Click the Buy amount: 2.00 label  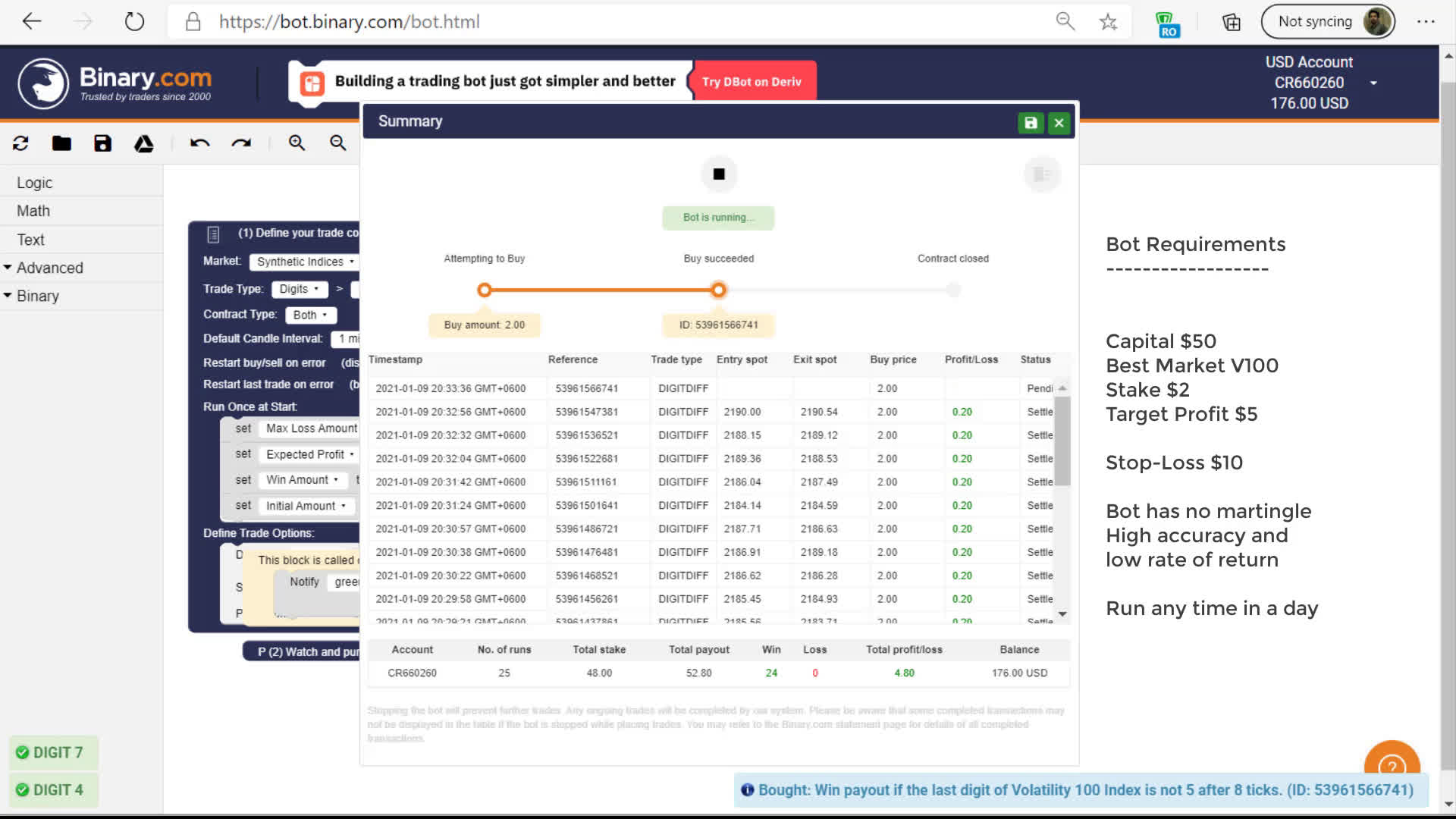point(485,325)
